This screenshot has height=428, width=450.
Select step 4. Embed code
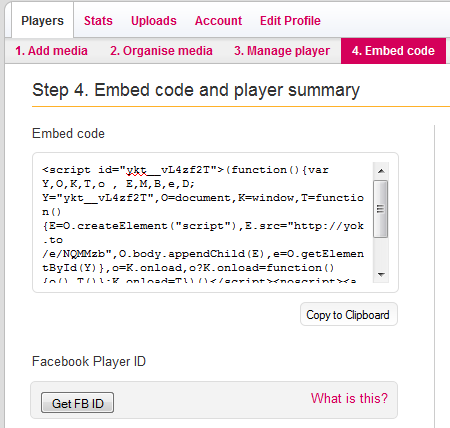[x=393, y=51]
